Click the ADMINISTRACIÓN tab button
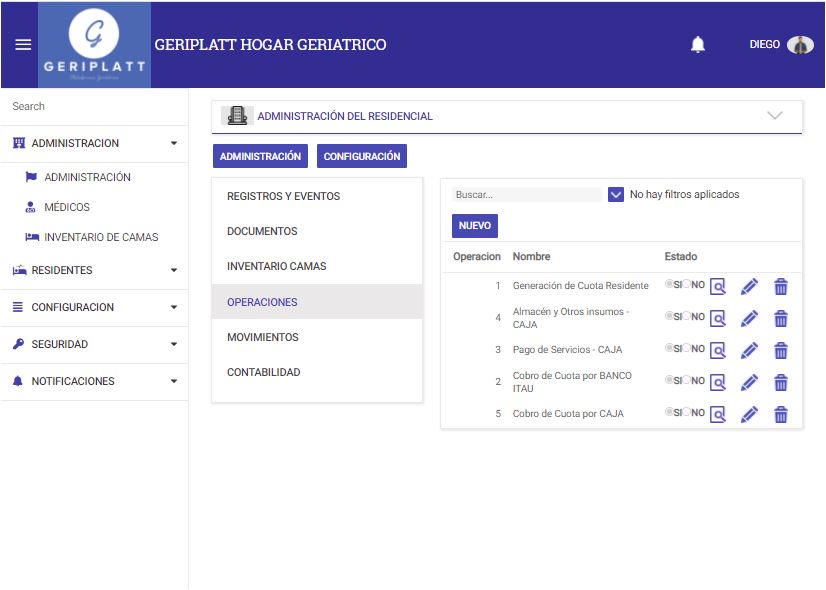 260,156
